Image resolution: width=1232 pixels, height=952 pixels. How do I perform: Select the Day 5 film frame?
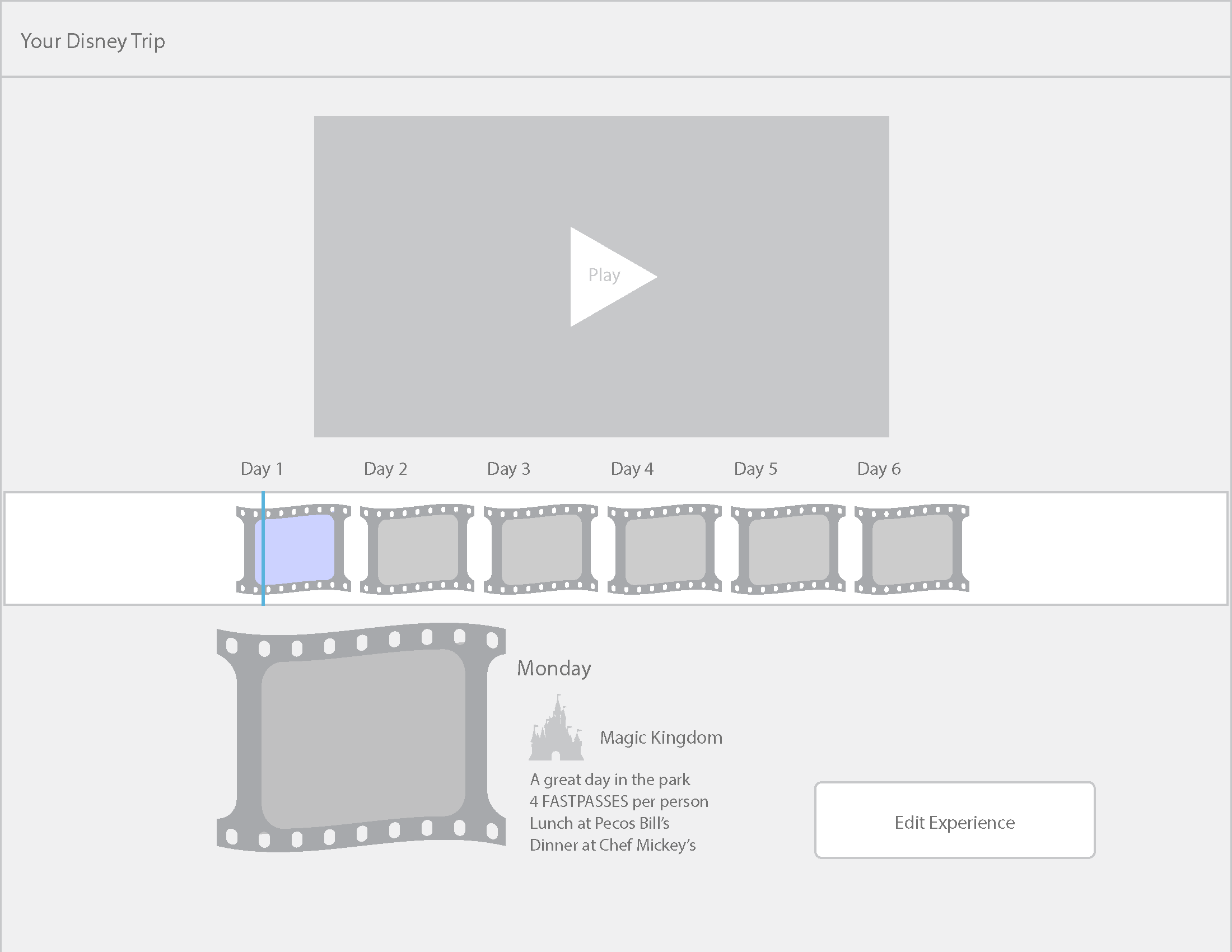coord(788,549)
